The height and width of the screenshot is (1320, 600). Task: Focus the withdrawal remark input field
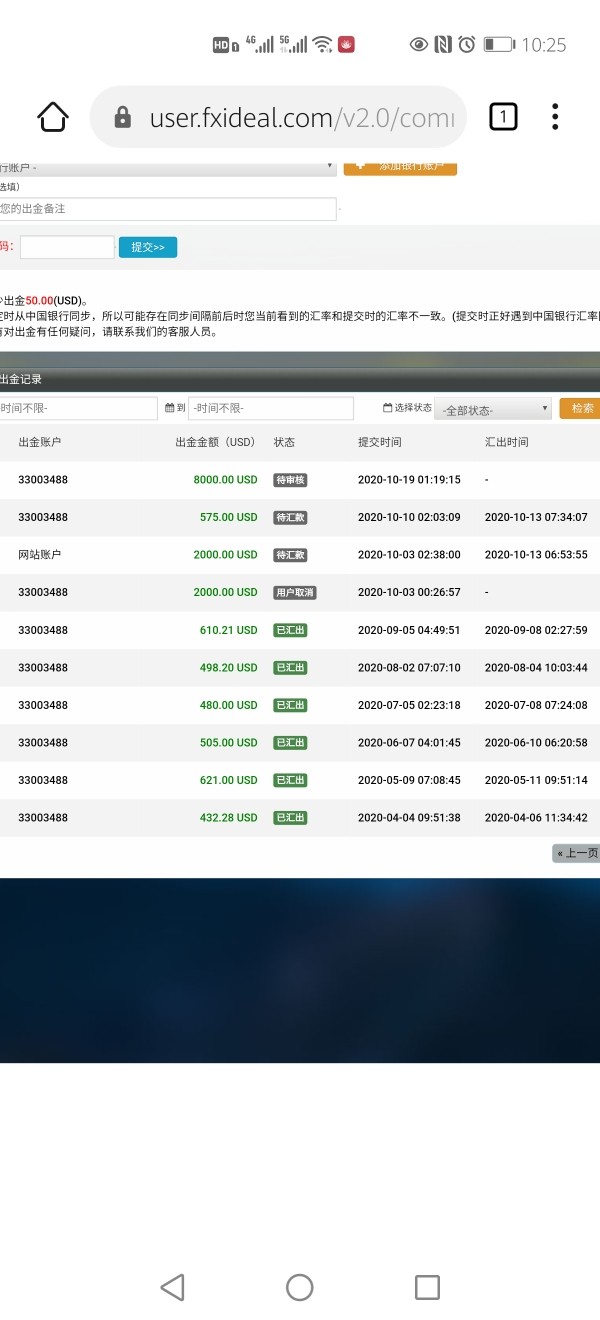pyautogui.click(x=167, y=208)
